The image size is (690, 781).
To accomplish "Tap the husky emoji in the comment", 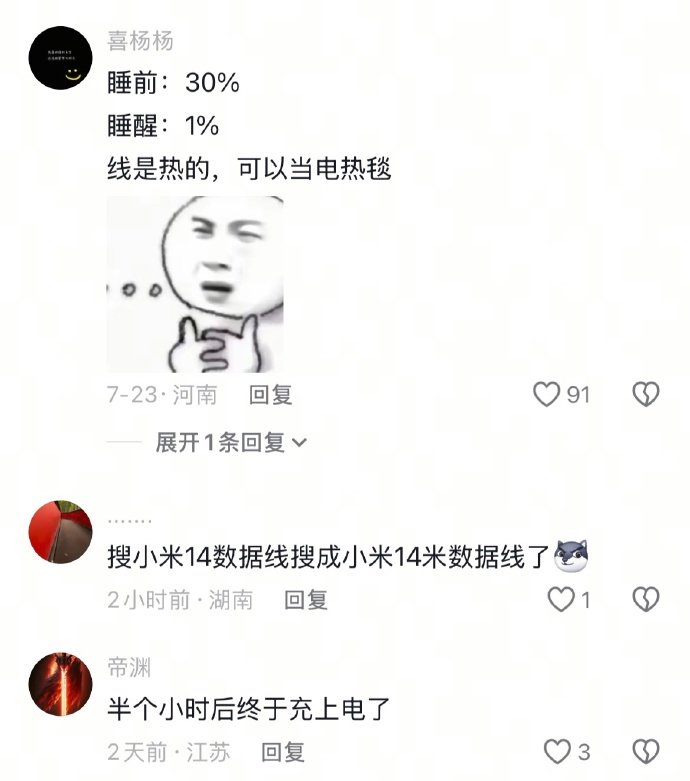I will point(571,556).
